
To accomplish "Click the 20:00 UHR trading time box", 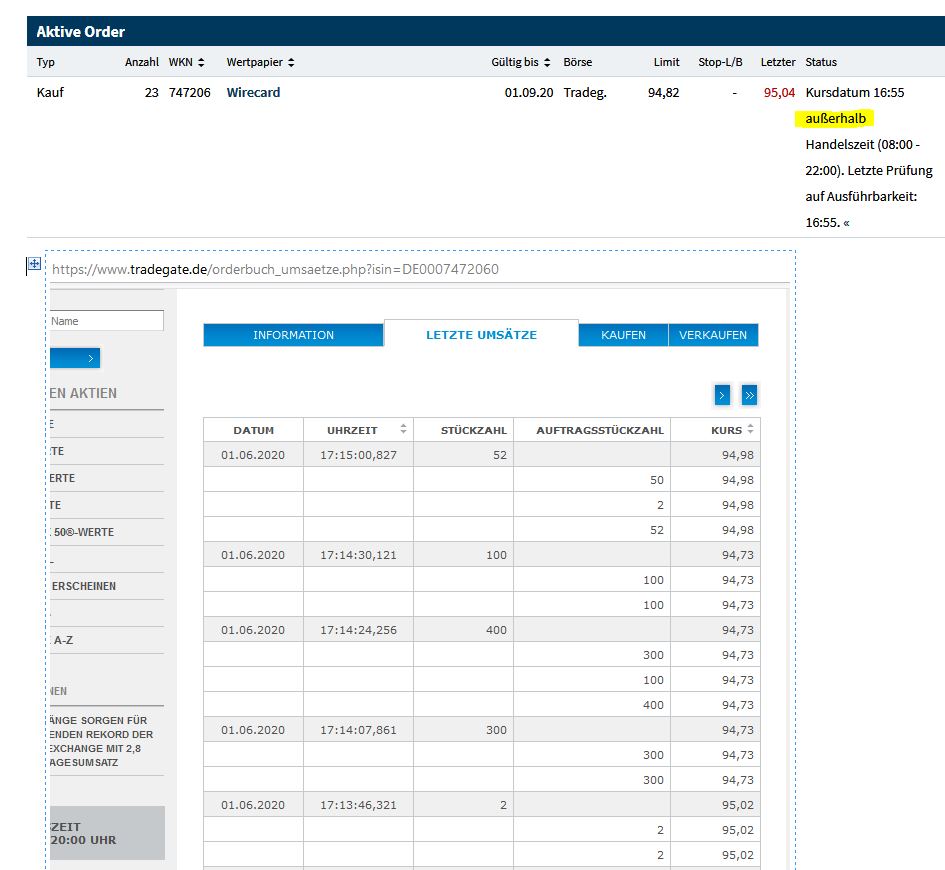I will [x=107, y=833].
